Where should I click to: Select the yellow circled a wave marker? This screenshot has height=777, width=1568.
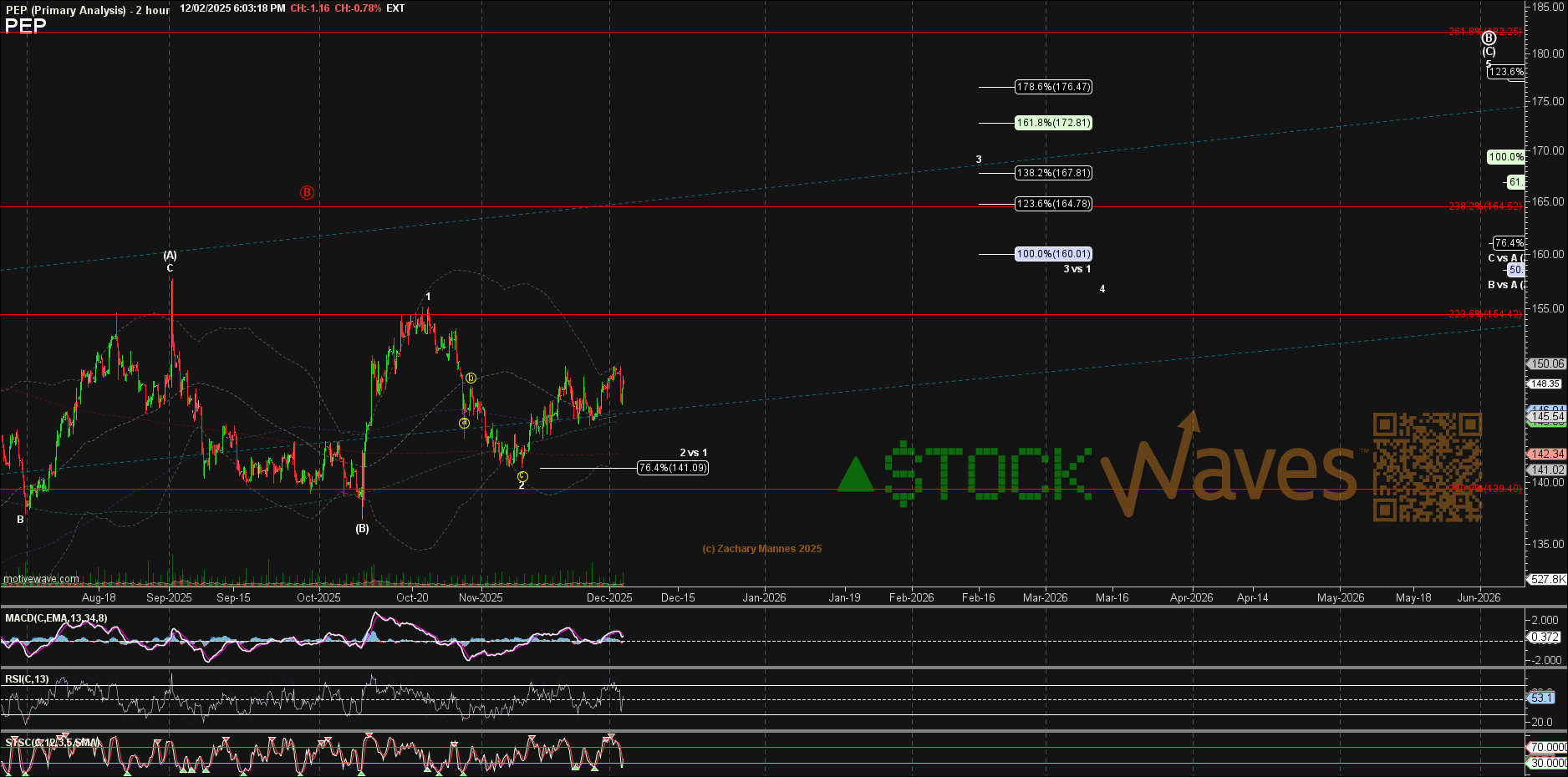click(464, 423)
